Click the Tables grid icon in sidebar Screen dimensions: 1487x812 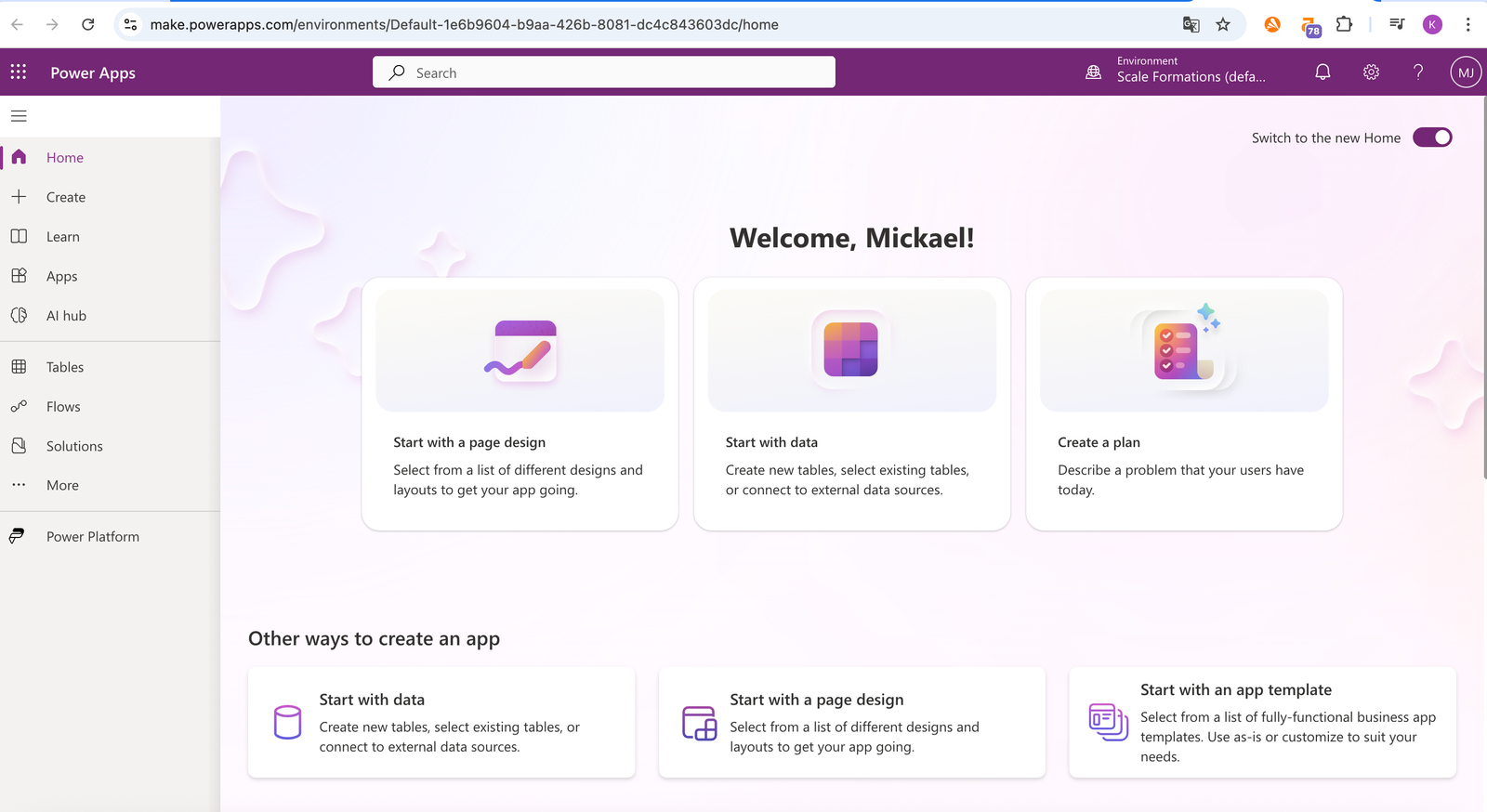[x=19, y=367]
